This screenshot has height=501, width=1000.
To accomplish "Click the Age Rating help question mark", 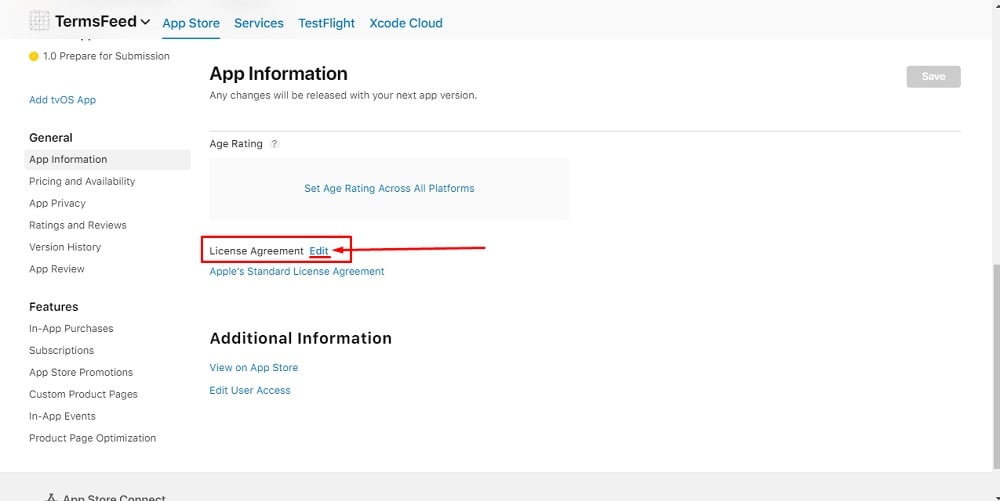I will (x=274, y=144).
